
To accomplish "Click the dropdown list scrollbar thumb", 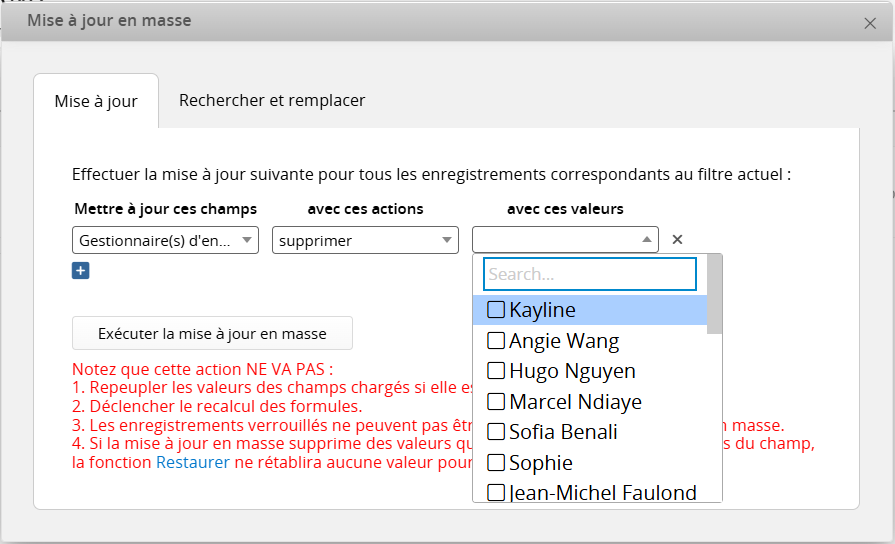I will click(714, 293).
